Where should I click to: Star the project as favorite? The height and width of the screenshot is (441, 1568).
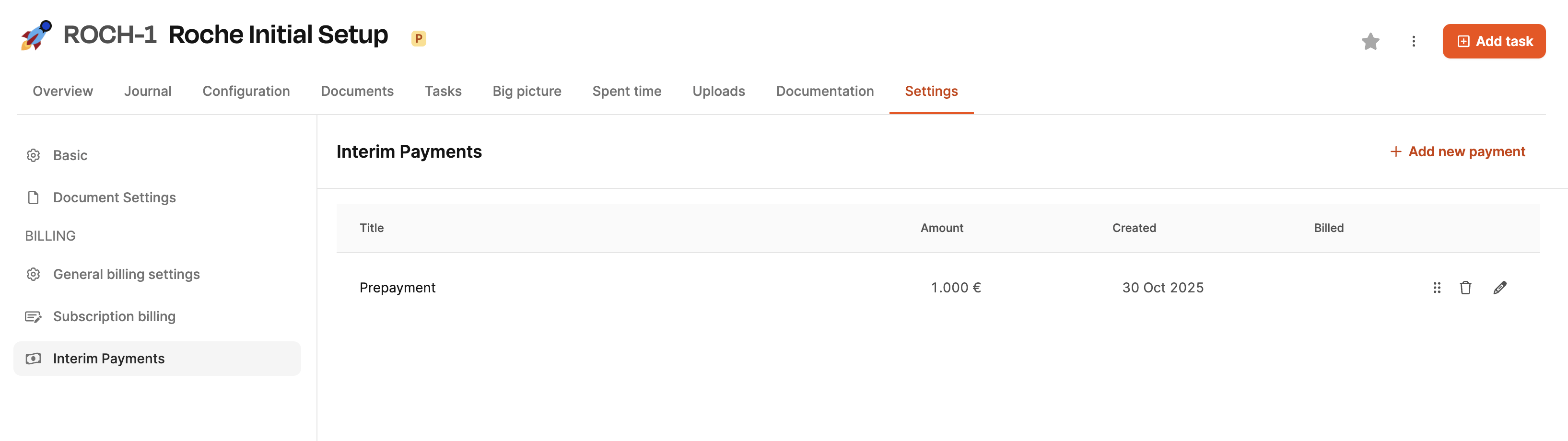pos(1370,41)
